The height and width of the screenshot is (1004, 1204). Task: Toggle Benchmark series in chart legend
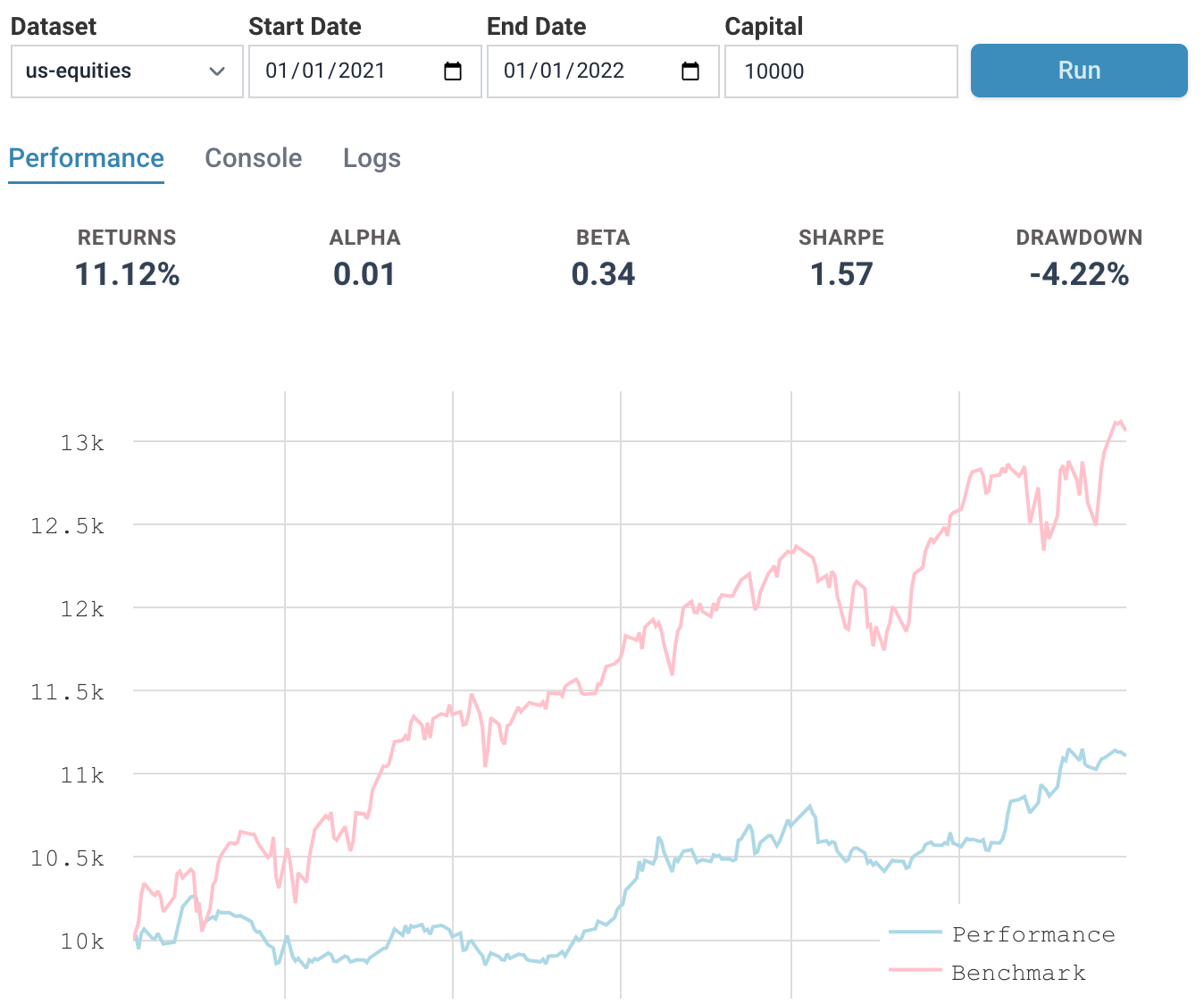coord(1018,973)
